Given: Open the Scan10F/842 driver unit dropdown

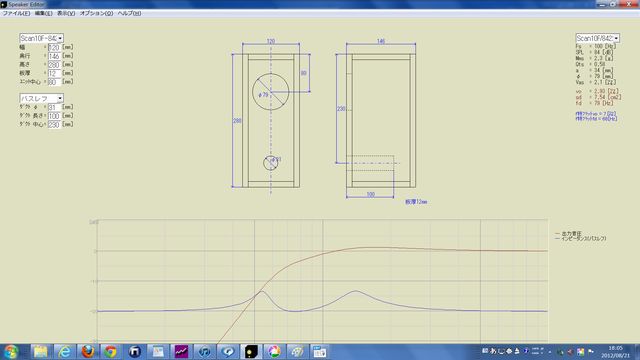Looking at the screenshot, I should [x=598, y=38].
